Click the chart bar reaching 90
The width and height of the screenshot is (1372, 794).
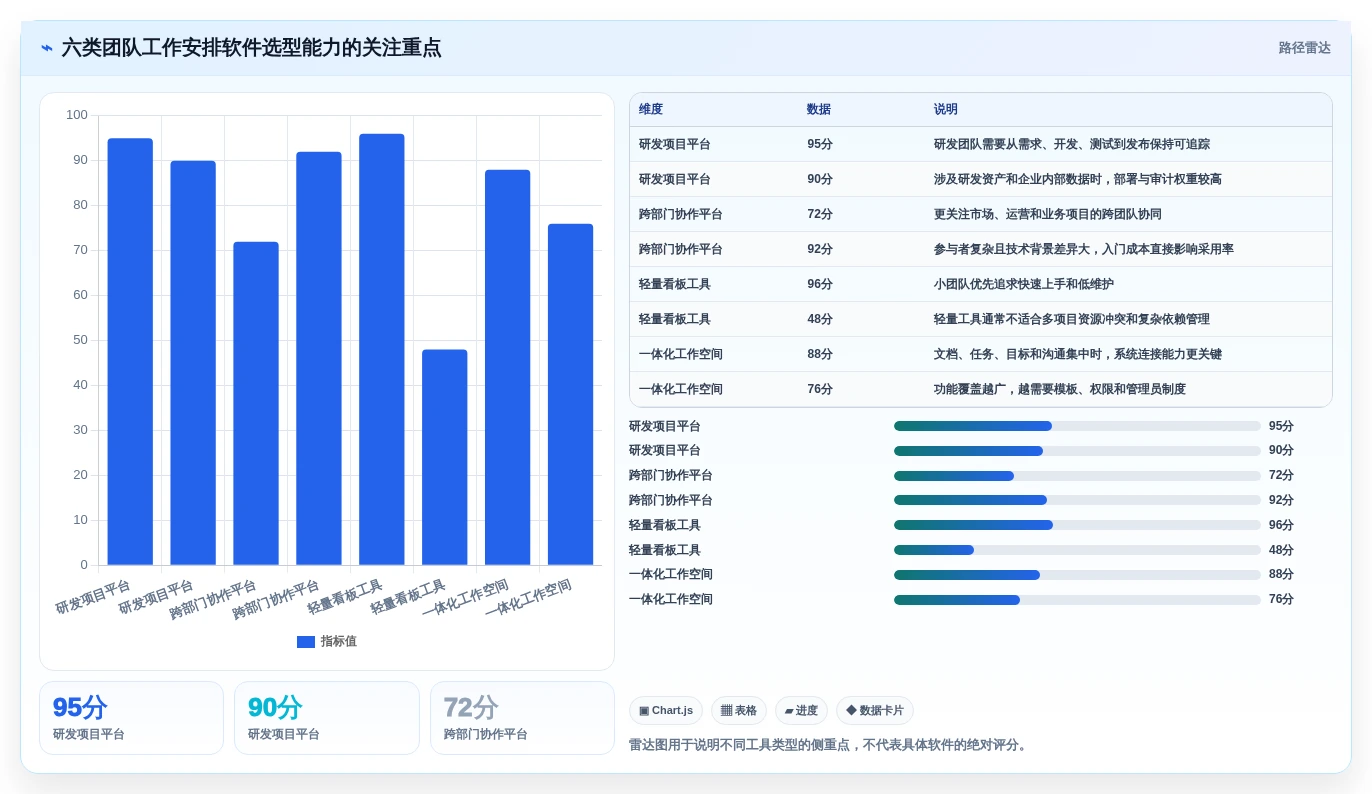pyautogui.click(x=193, y=363)
